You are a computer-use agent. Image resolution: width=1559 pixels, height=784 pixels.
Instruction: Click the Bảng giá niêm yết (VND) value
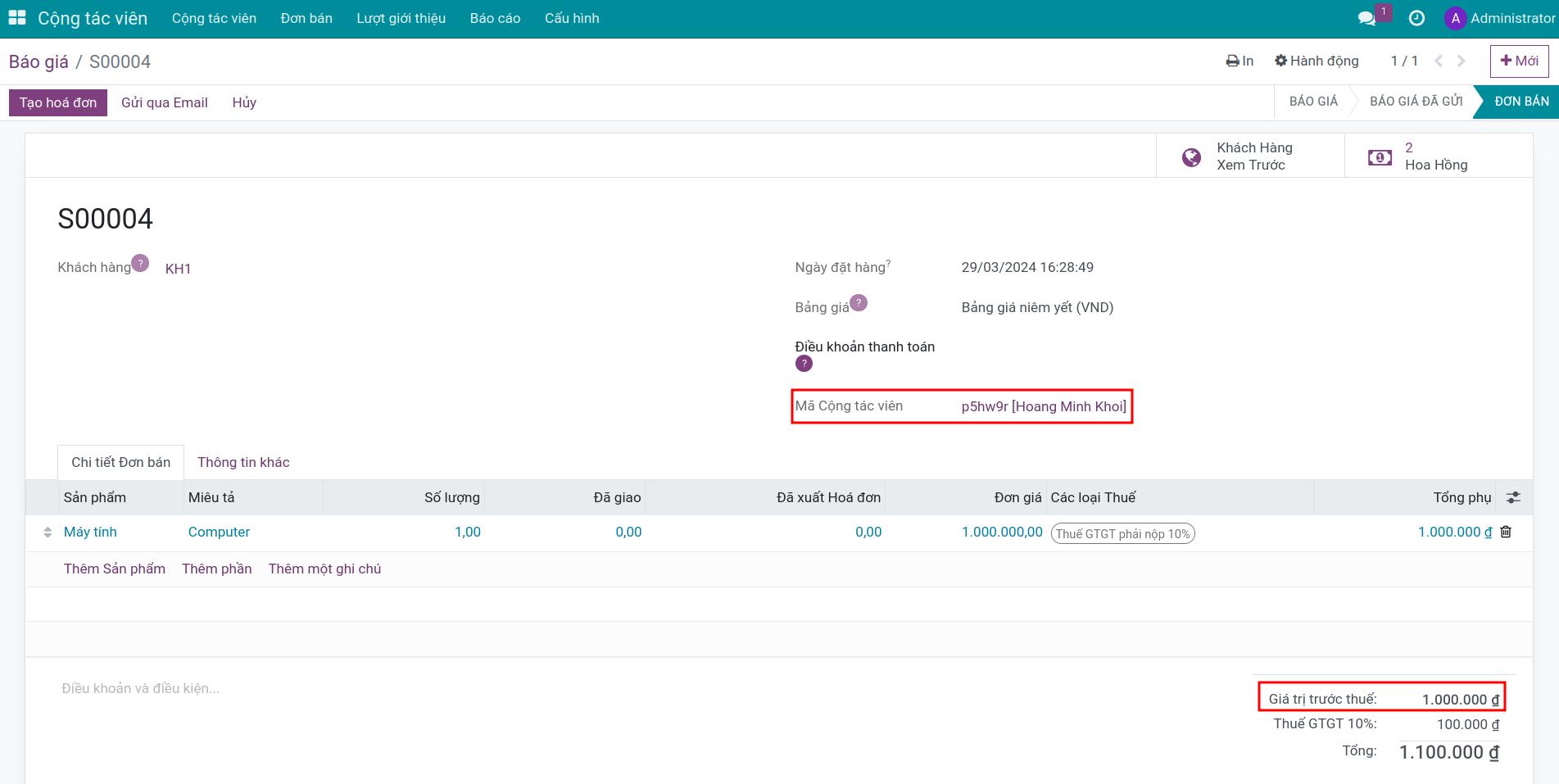(x=1037, y=307)
